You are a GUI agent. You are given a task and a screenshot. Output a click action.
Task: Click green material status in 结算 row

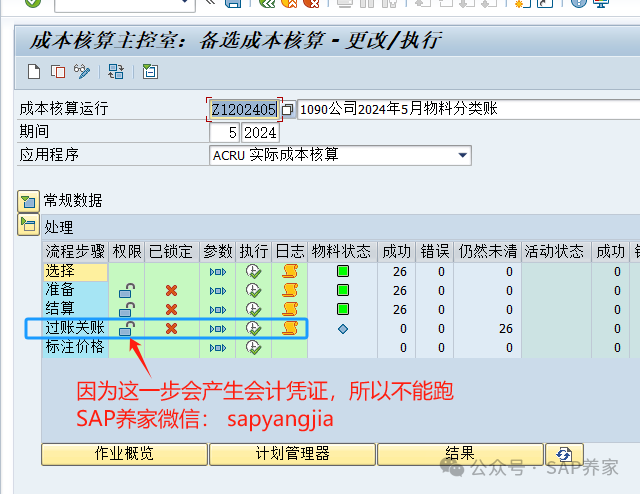(x=343, y=309)
